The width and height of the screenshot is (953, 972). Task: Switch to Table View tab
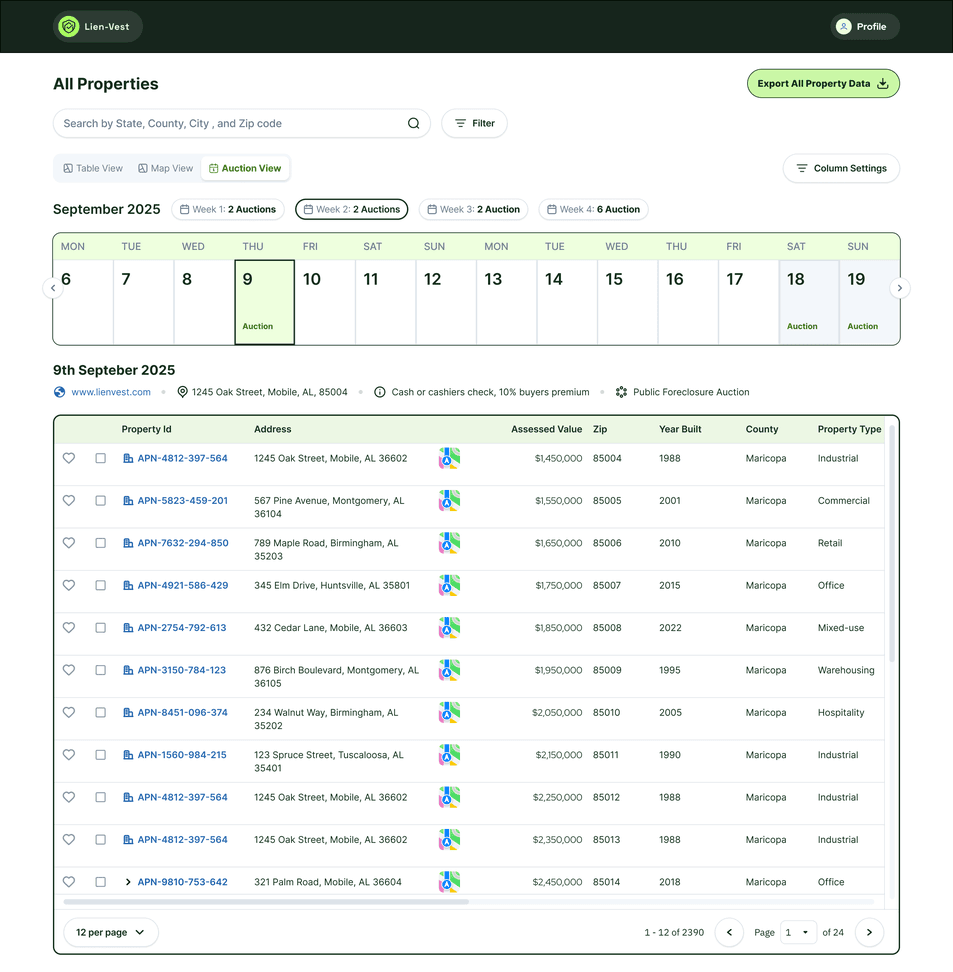[93, 168]
